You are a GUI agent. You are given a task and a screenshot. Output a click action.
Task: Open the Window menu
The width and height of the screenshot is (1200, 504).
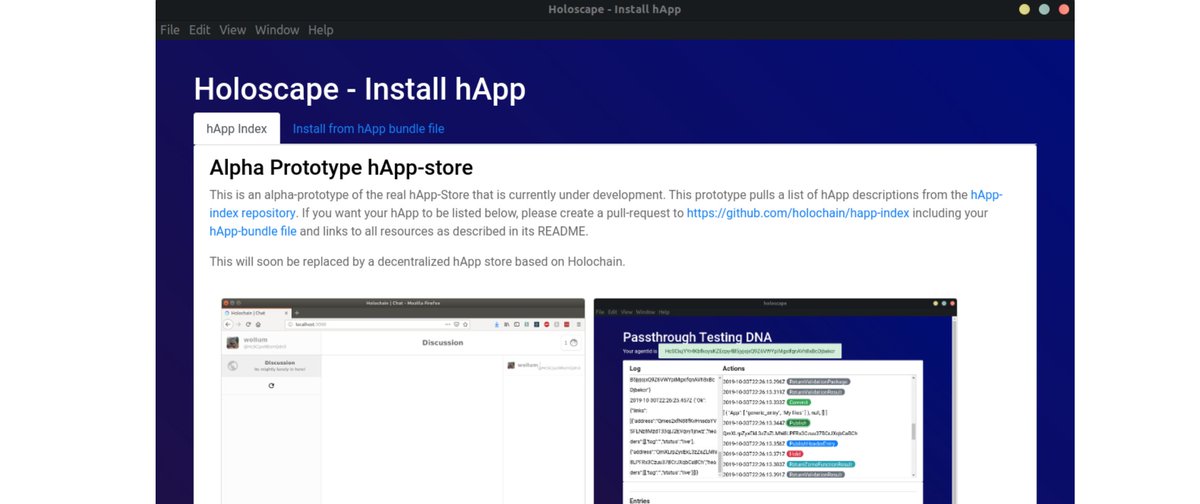coord(277,30)
